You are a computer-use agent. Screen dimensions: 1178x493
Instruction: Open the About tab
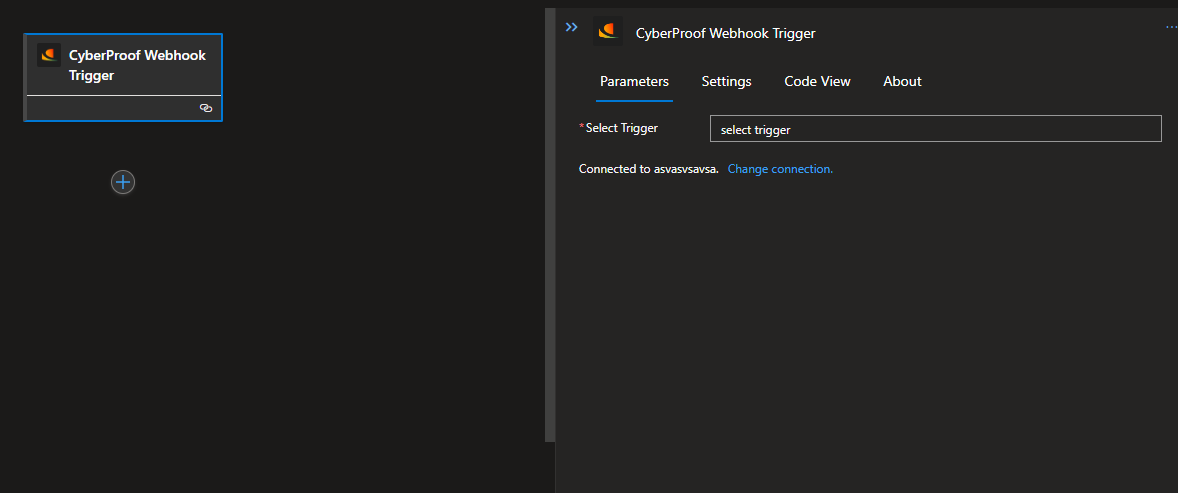click(x=902, y=81)
